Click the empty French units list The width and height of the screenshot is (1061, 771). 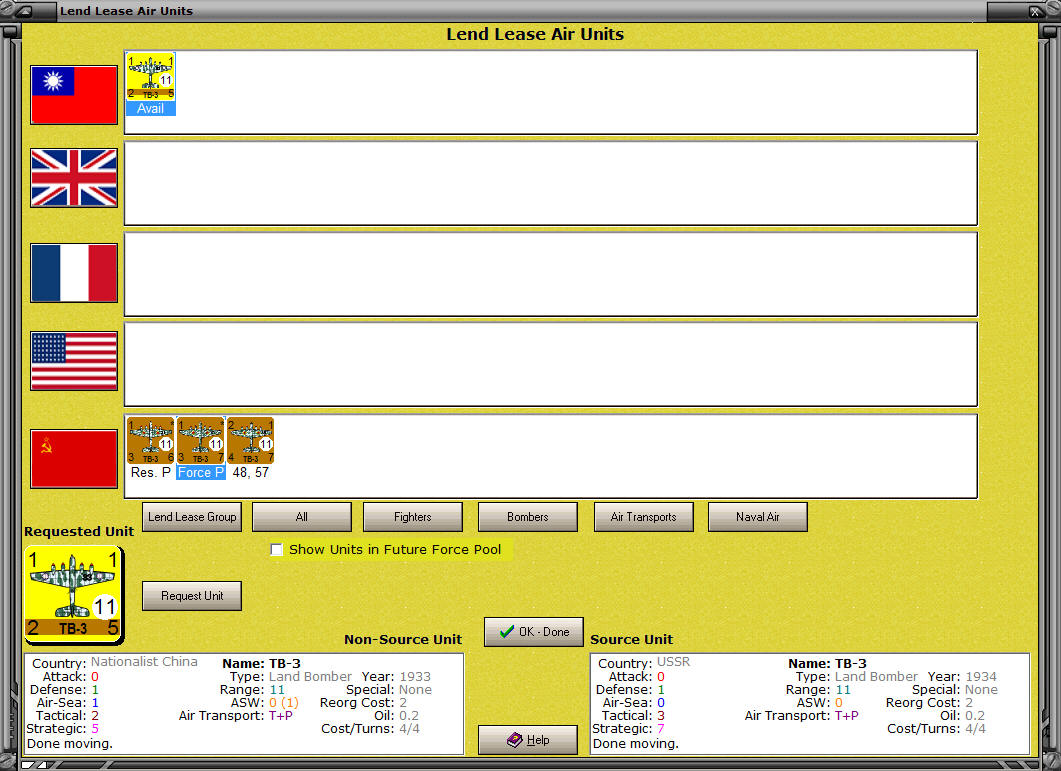tap(551, 274)
